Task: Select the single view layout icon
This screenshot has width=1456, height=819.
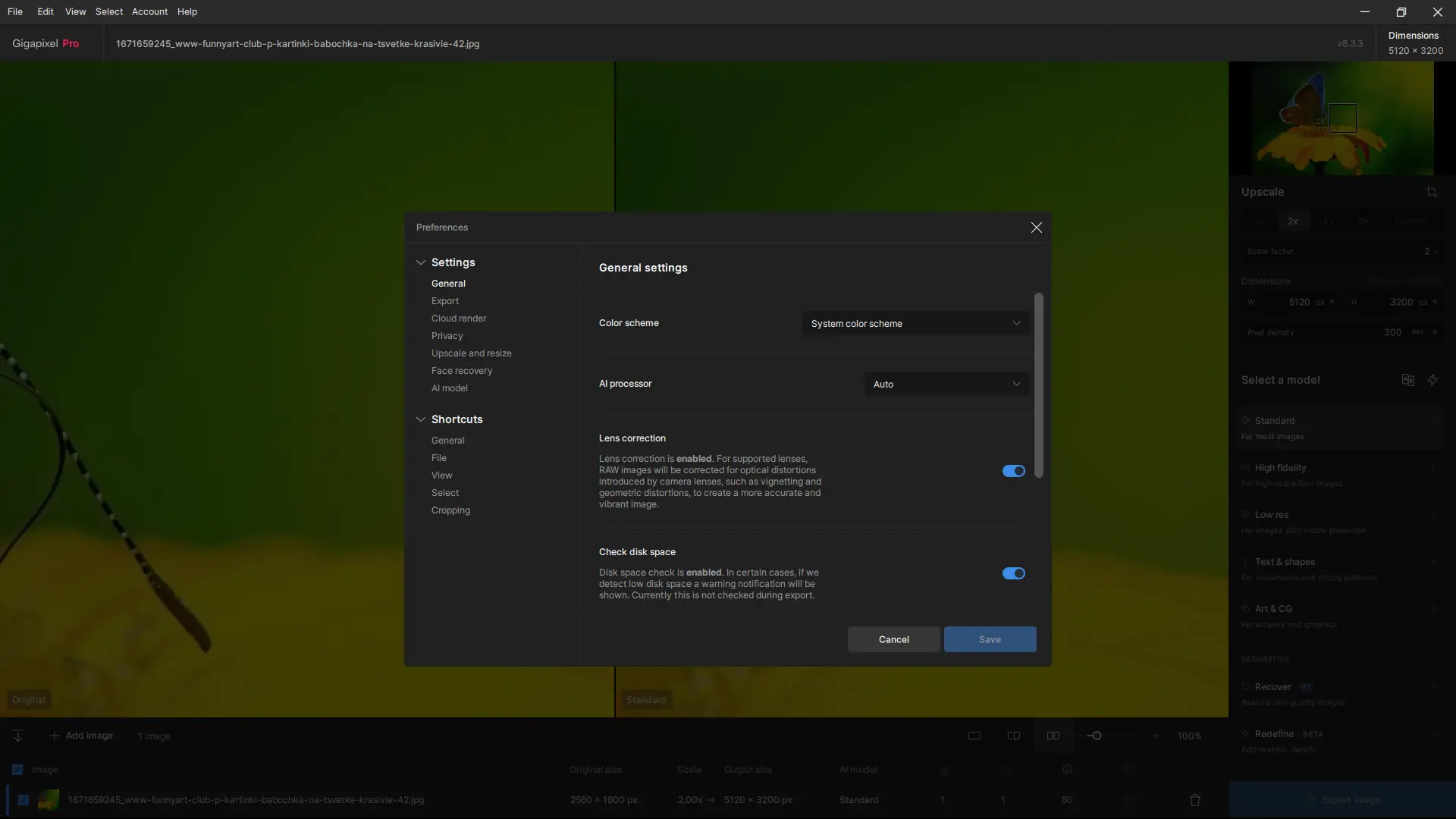Action: click(x=974, y=736)
